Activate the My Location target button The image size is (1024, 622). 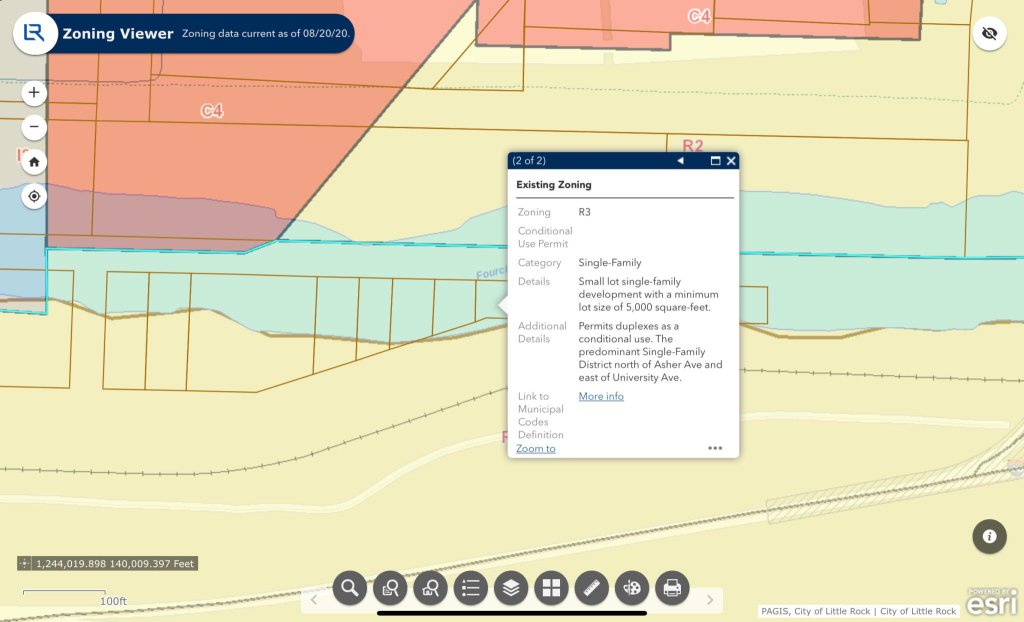pos(34,196)
